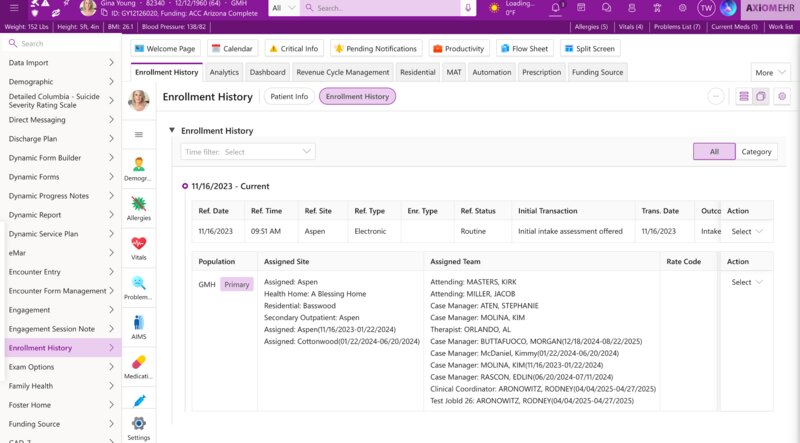Open Split Screen button

590,48
